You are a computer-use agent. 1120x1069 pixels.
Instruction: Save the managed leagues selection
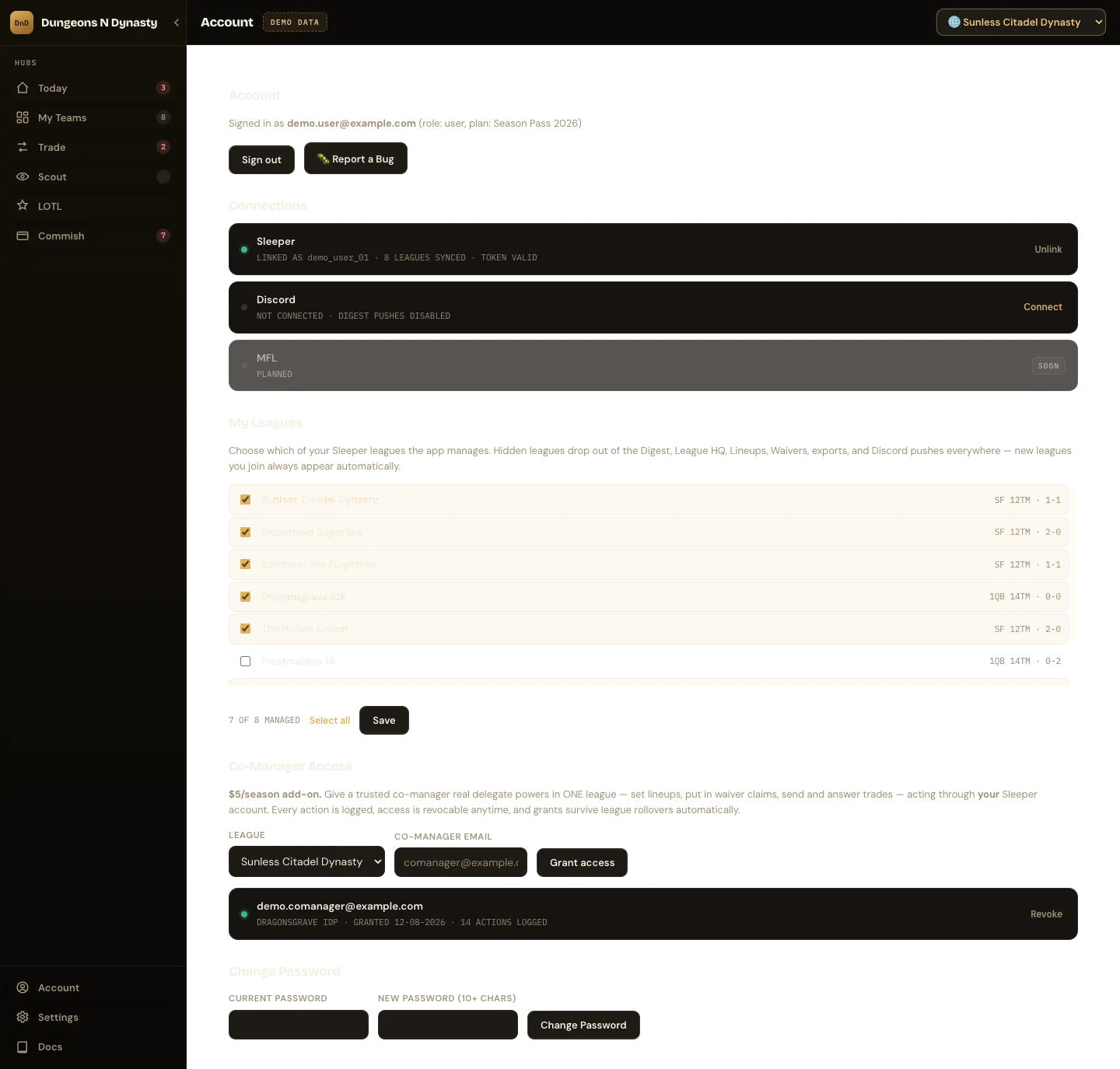click(384, 720)
